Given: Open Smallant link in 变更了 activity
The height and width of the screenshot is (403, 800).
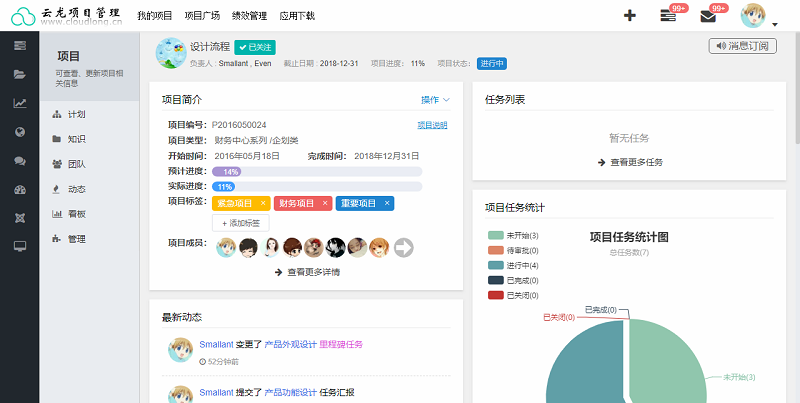Looking at the screenshot, I should coord(216,344).
